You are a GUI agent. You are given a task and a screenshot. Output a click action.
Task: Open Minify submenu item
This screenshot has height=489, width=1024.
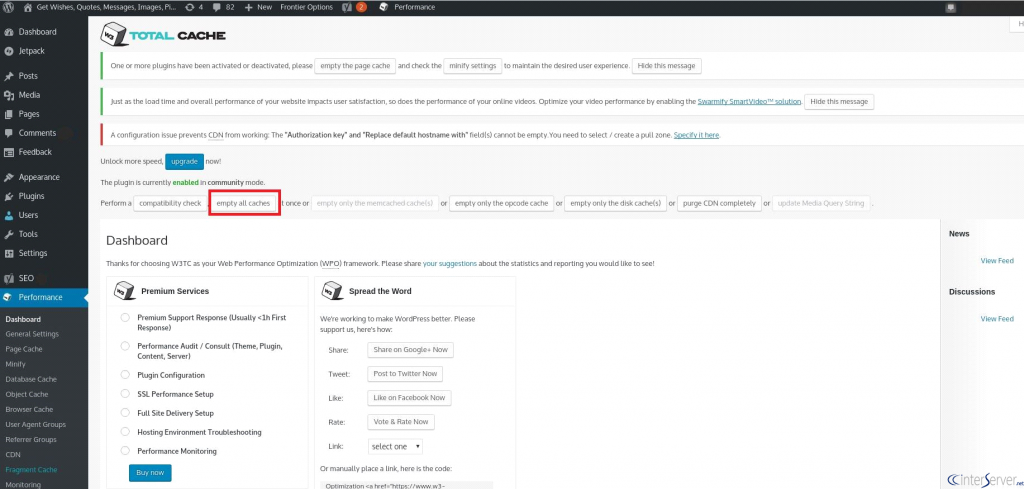pos(14,364)
